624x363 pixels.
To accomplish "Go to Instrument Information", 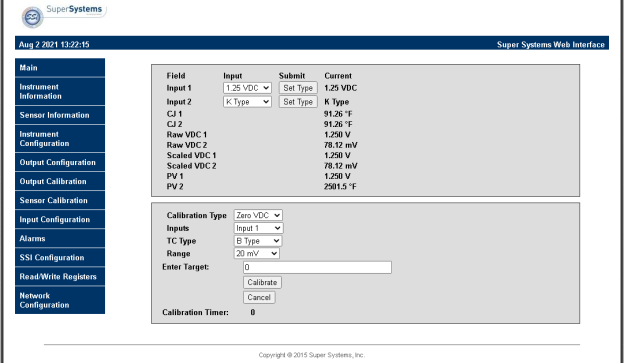I will click(x=60, y=92).
